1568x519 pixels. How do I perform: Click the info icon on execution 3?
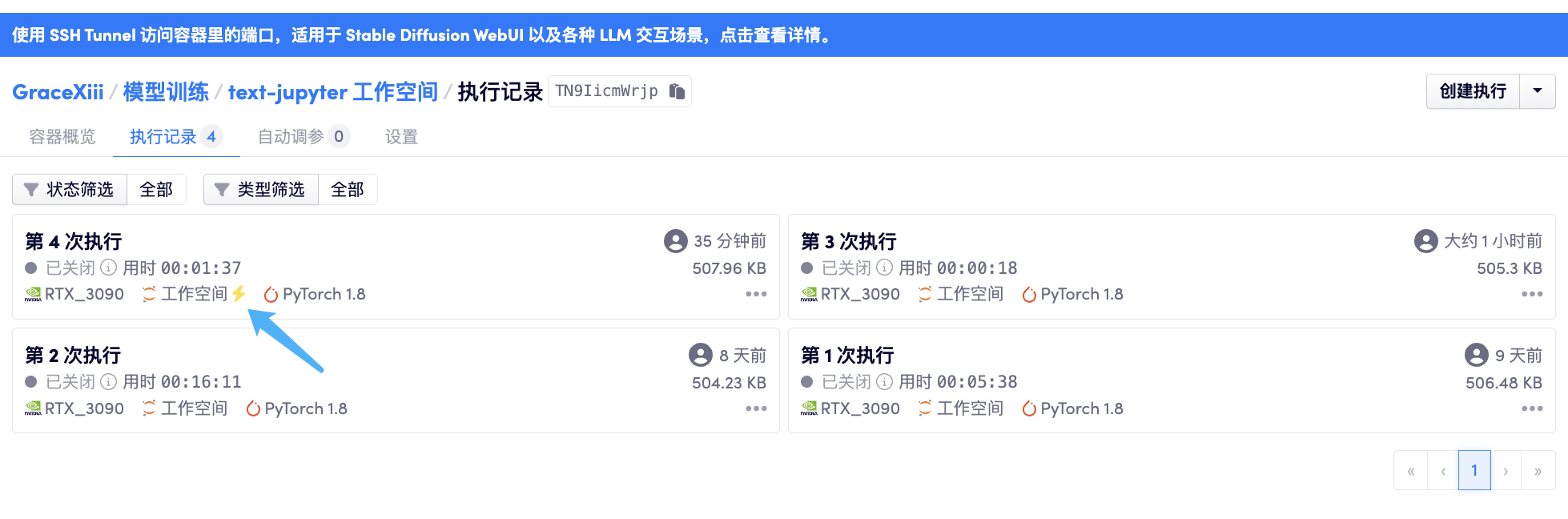[x=885, y=268]
